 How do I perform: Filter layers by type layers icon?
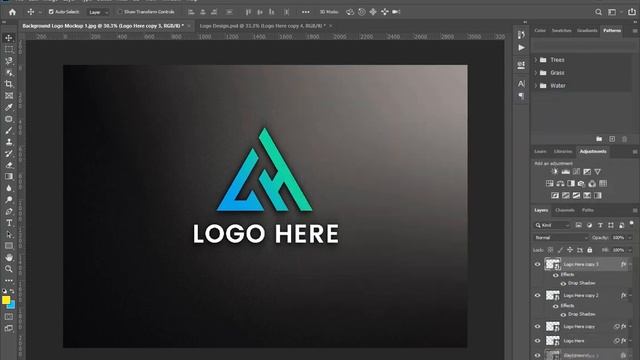click(600, 225)
